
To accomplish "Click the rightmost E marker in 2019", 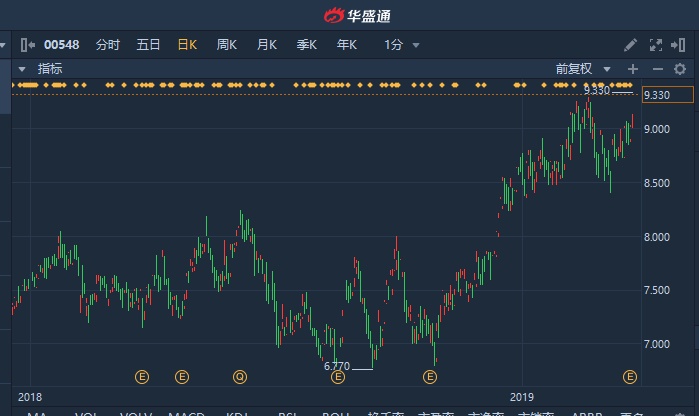I will point(630,377).
